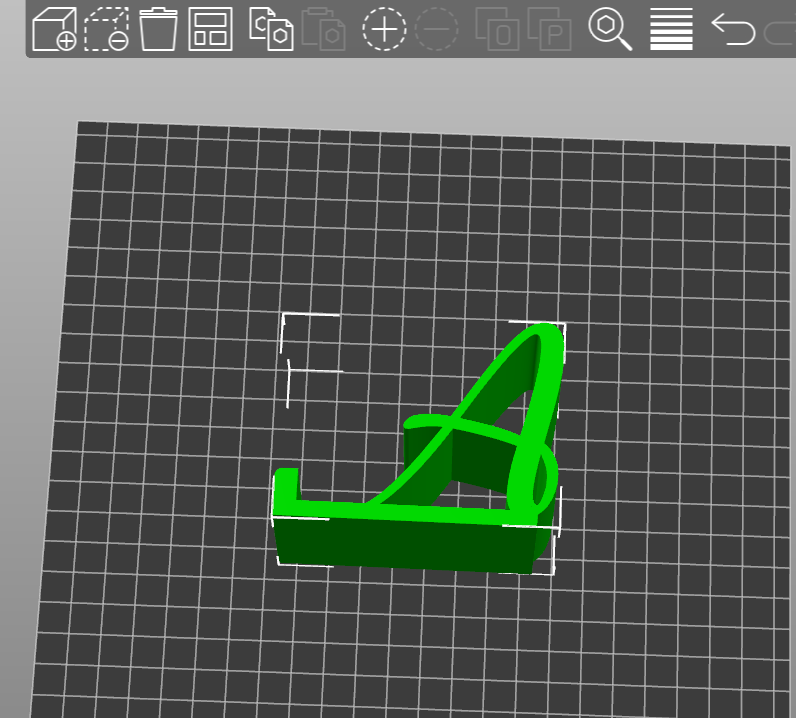Click the Delete selected object icon
This screenshot has height=718, width=796.
(106, 29)
